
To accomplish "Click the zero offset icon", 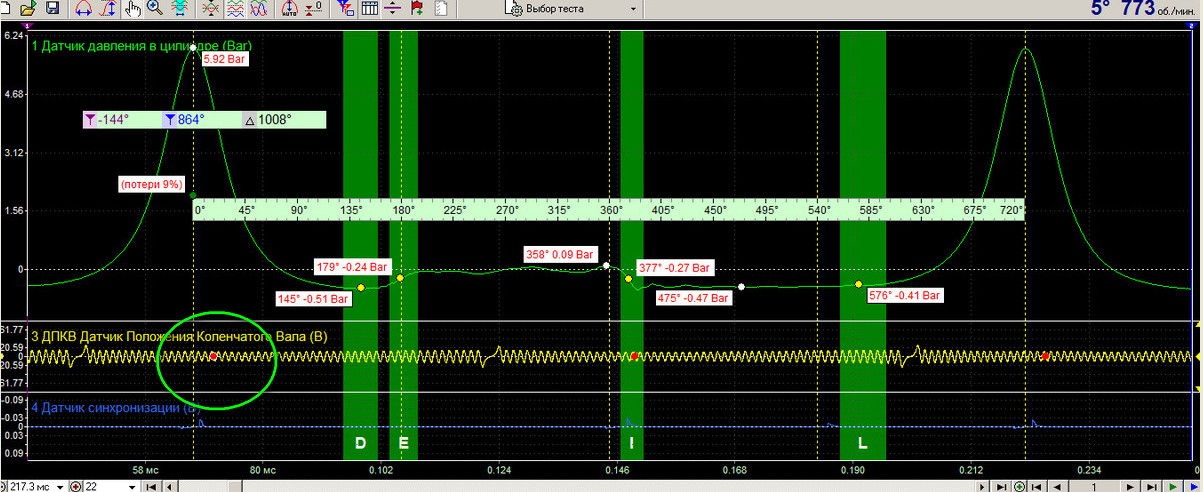I will (x=314, y=9).
